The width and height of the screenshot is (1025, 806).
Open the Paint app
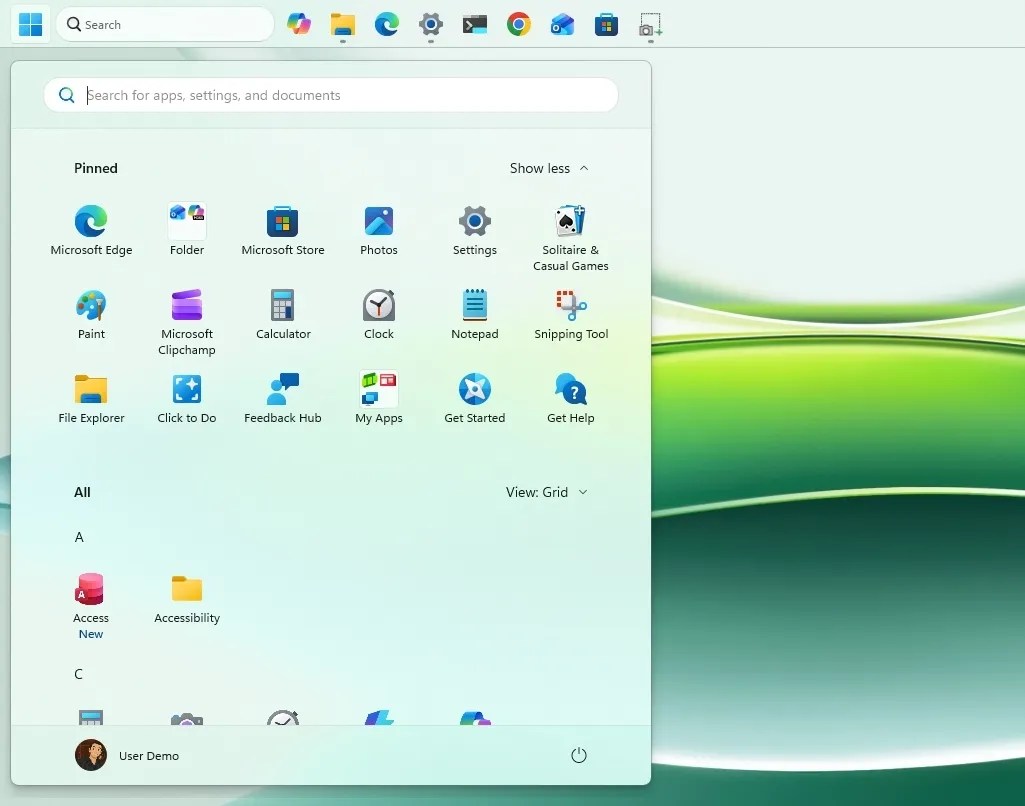(91, 314)
